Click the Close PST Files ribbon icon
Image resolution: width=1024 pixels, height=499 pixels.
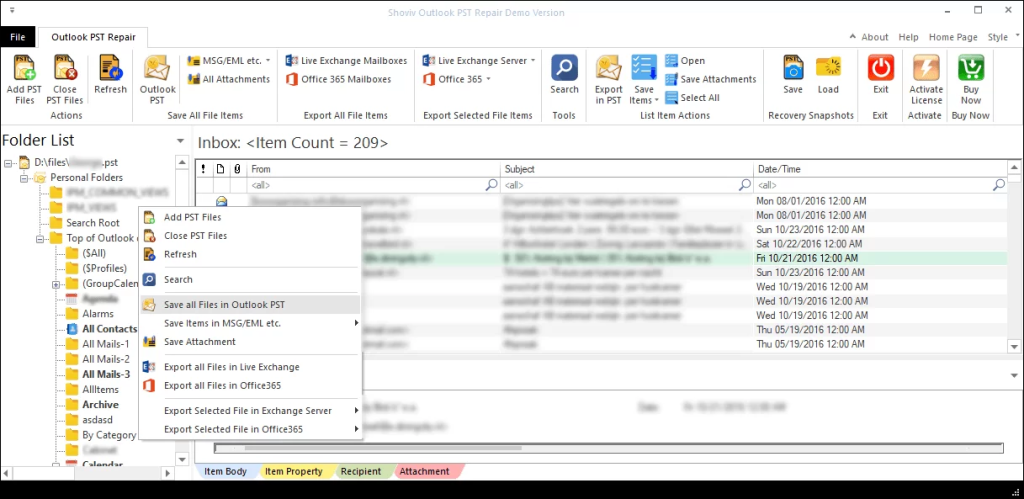65,70
